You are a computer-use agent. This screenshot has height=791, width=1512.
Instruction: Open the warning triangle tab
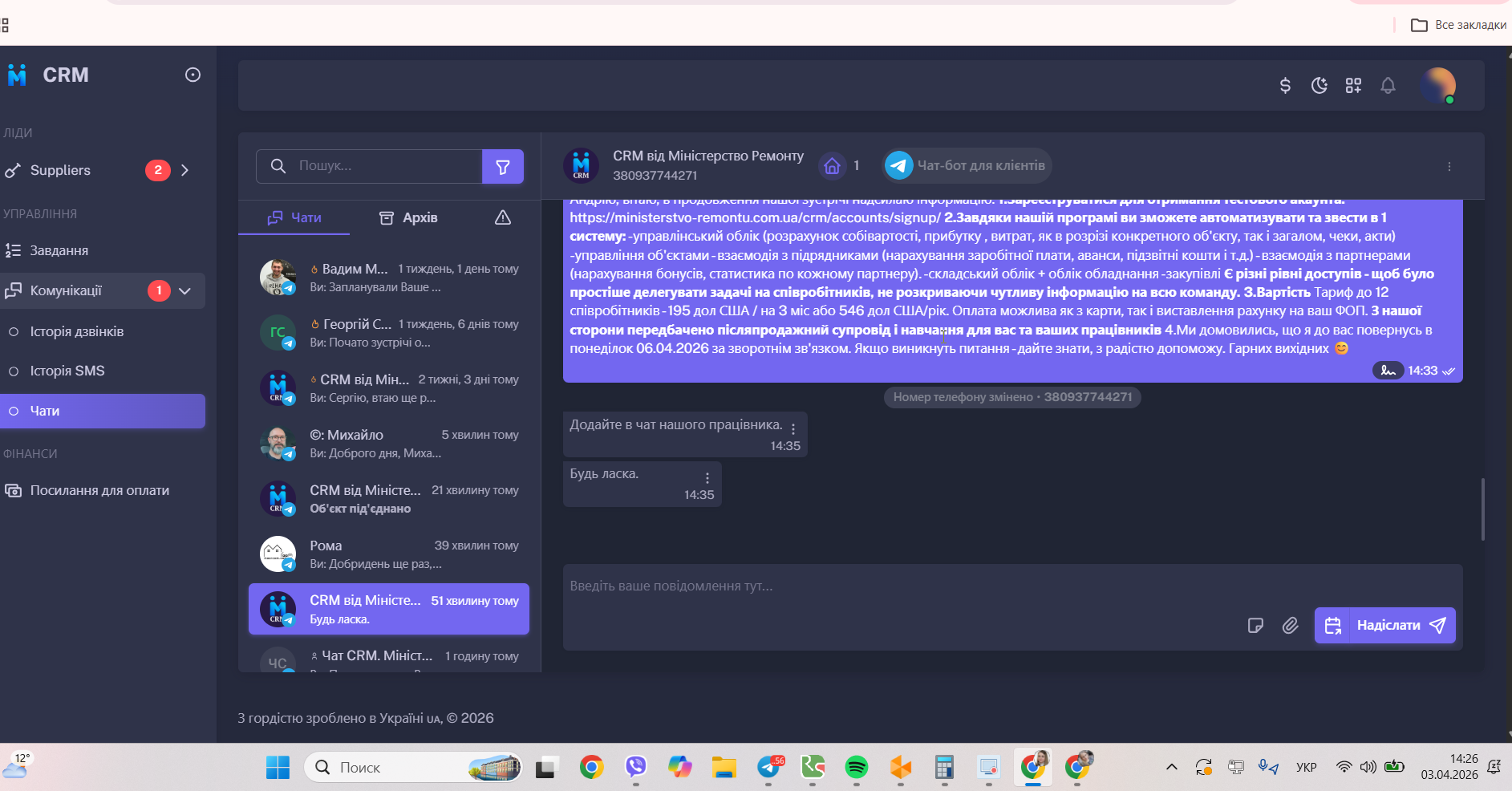[x=503, y=217]
